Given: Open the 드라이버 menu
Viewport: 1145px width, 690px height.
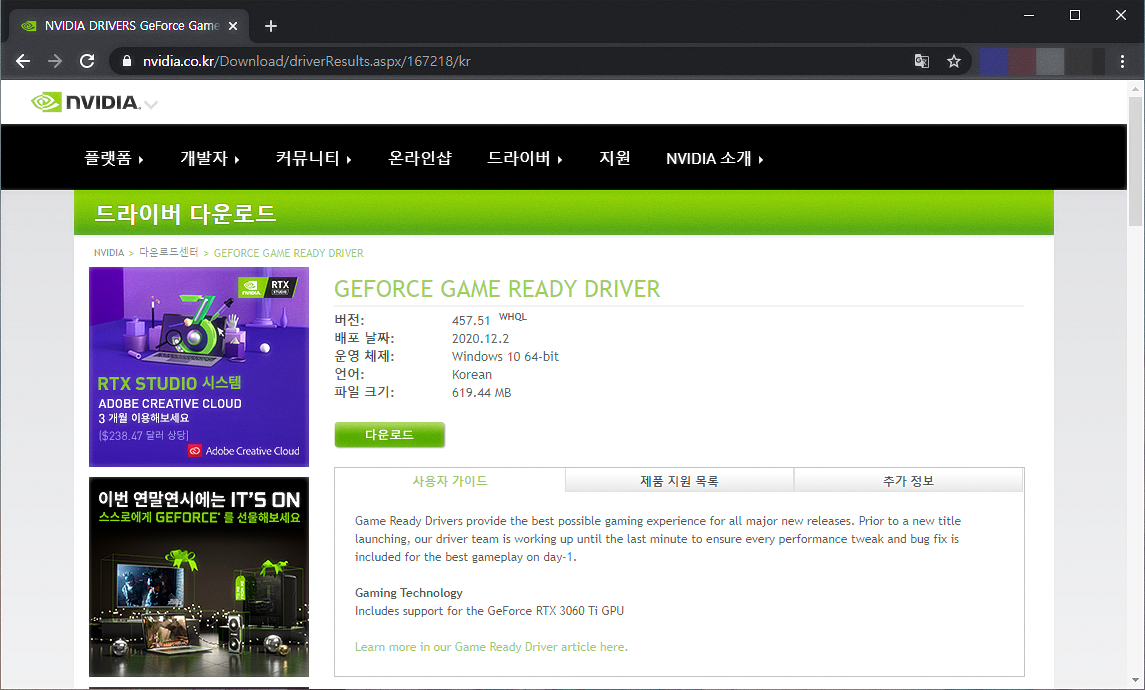Looking at the screenshot, I should click(x=525, y=158).
